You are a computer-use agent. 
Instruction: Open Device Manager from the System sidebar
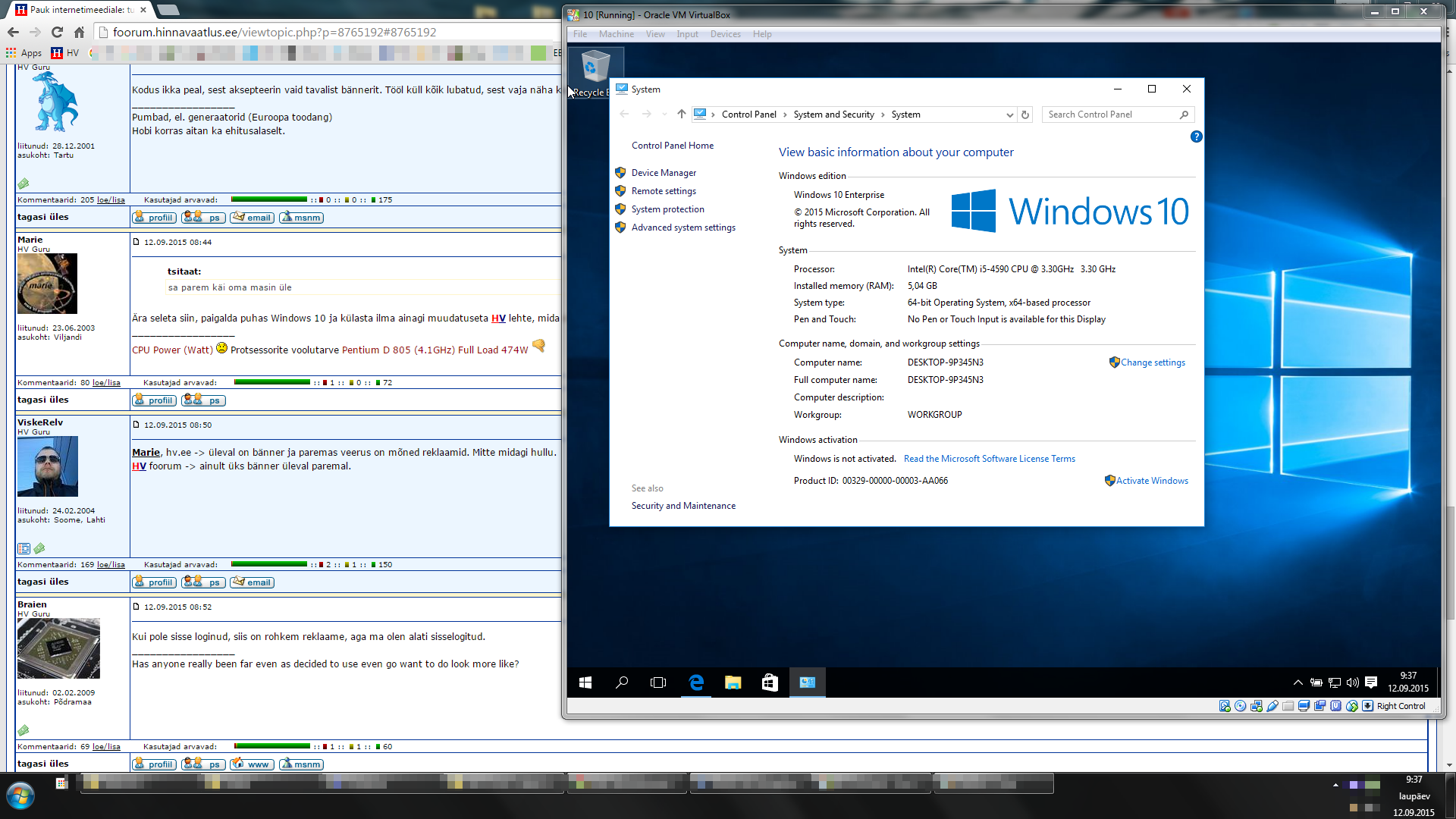point(664,173)
